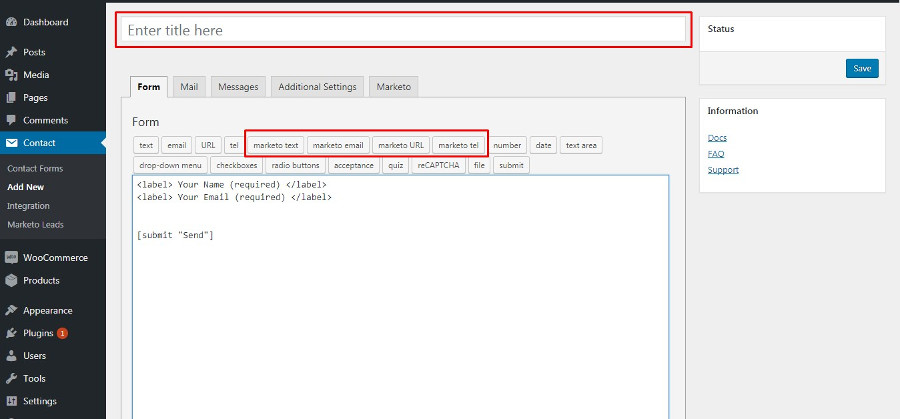Click the Dashboard icon in sidebar
The image size is (900, 419).
pos(11,22)
